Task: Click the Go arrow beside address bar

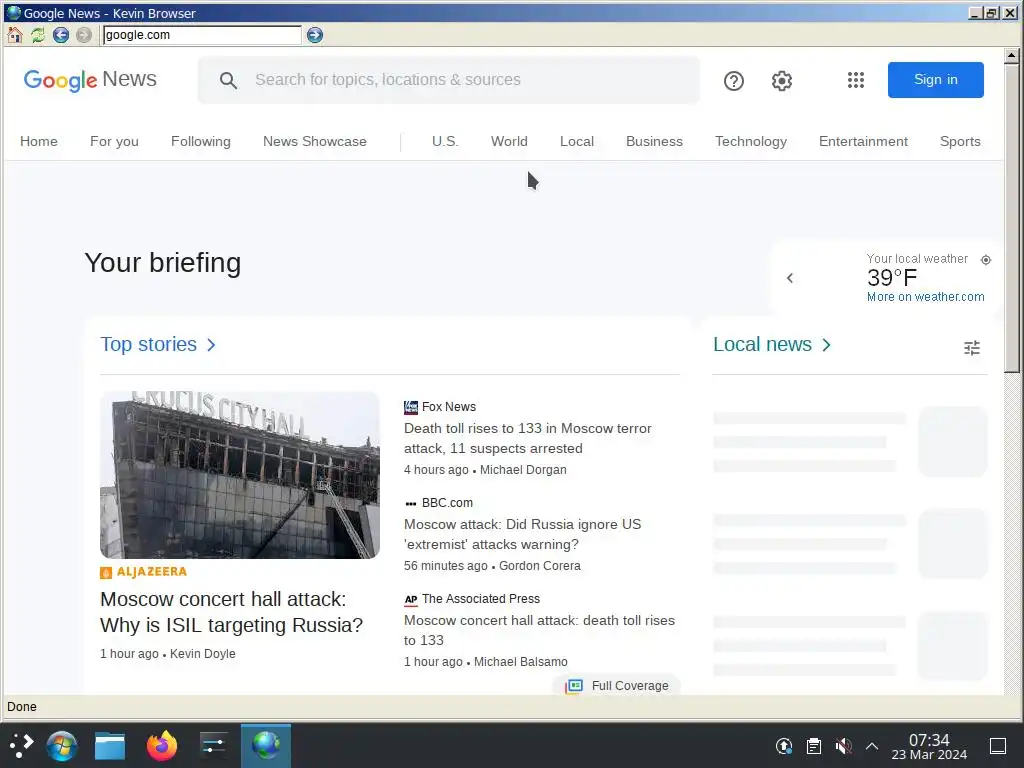Action: pyautogui.click(x=315, y=35)
